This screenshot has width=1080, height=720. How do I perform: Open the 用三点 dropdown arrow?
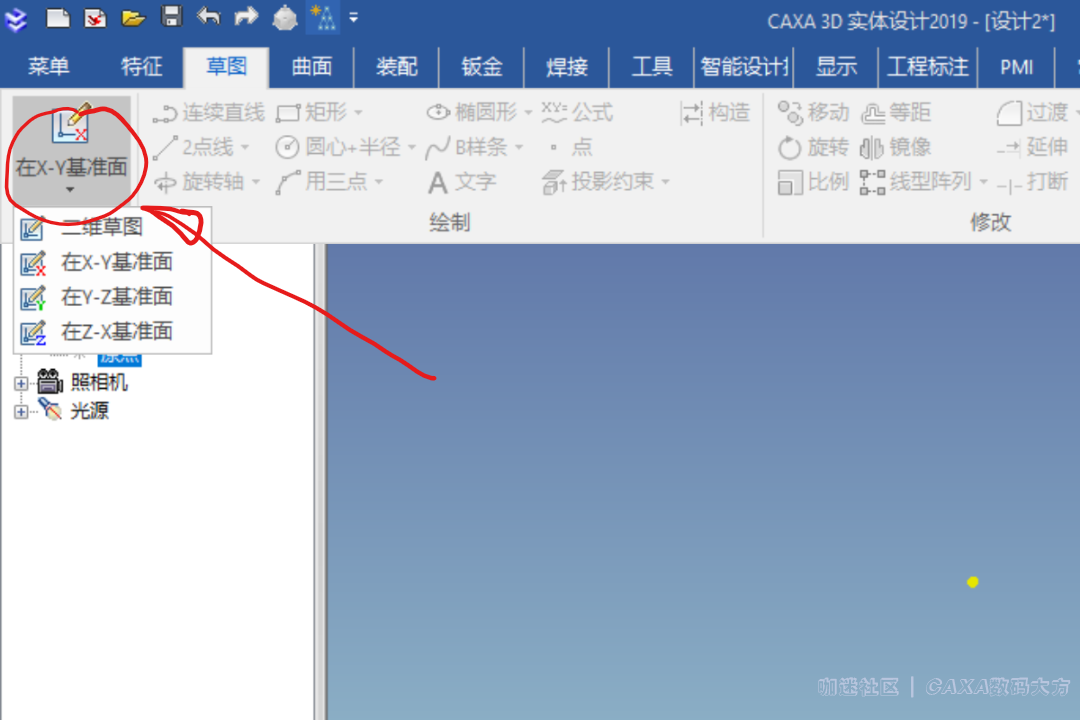click(379, 183)
